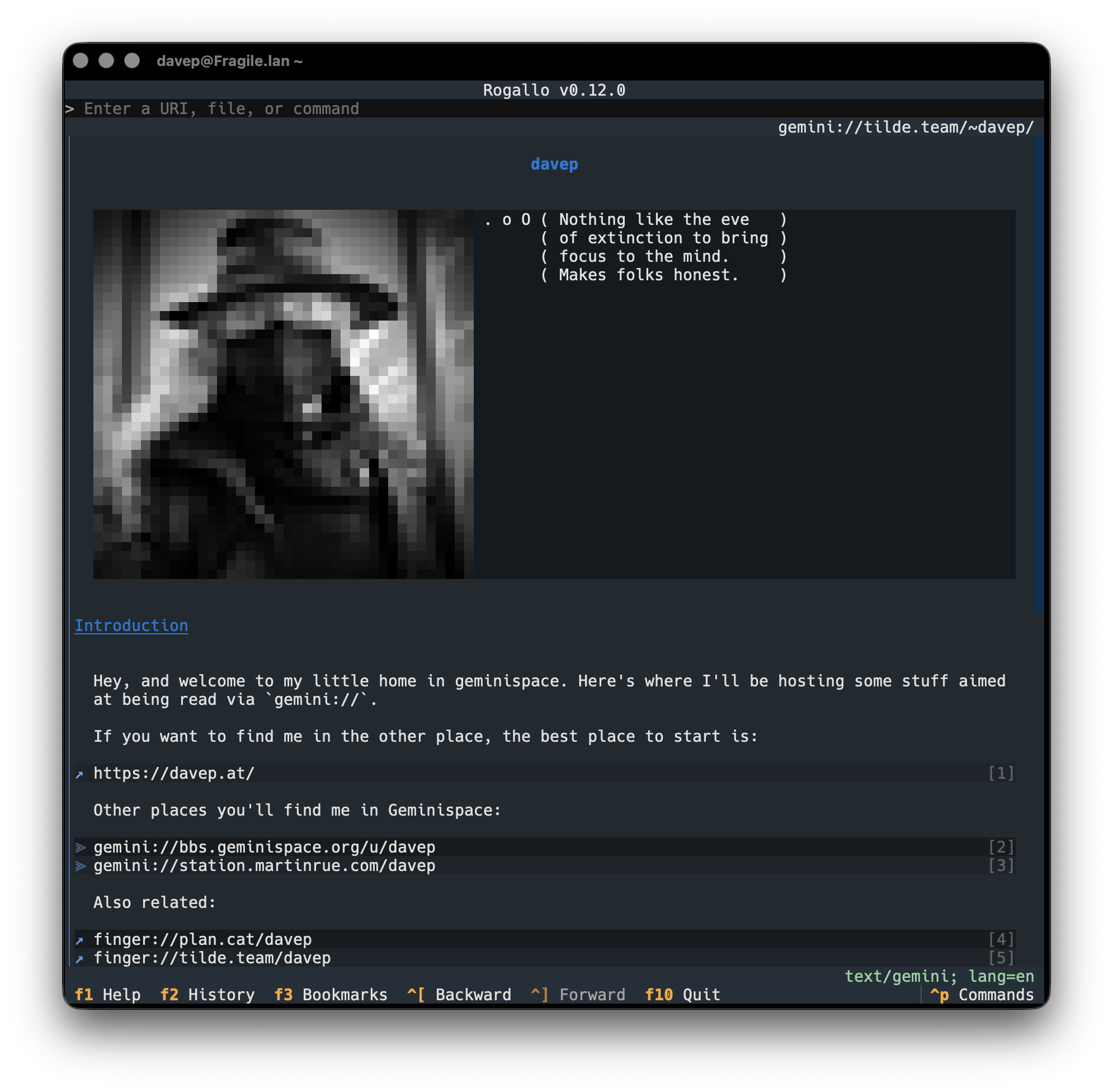Click the terminal window zoom button
Screen dimensions: 1113x1092
(132, 61)
